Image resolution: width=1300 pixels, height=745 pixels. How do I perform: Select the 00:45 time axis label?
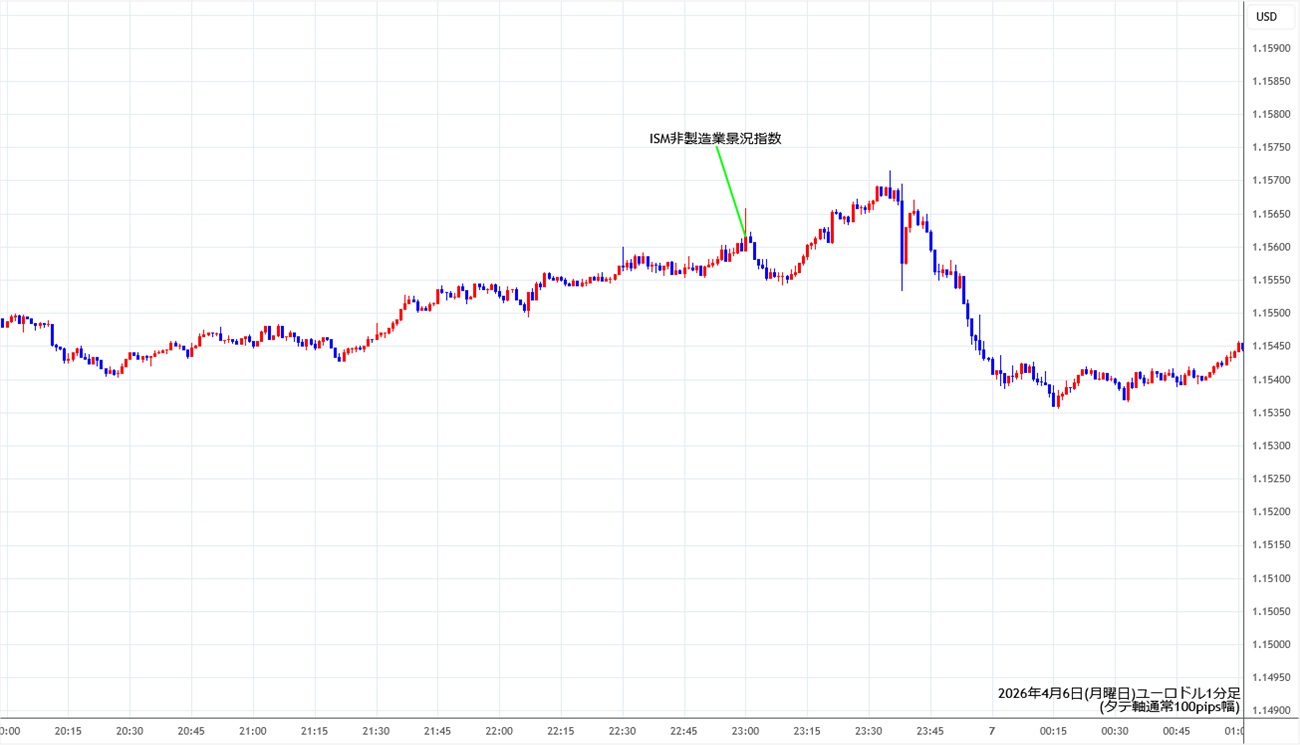click(x=1175, y=731)
